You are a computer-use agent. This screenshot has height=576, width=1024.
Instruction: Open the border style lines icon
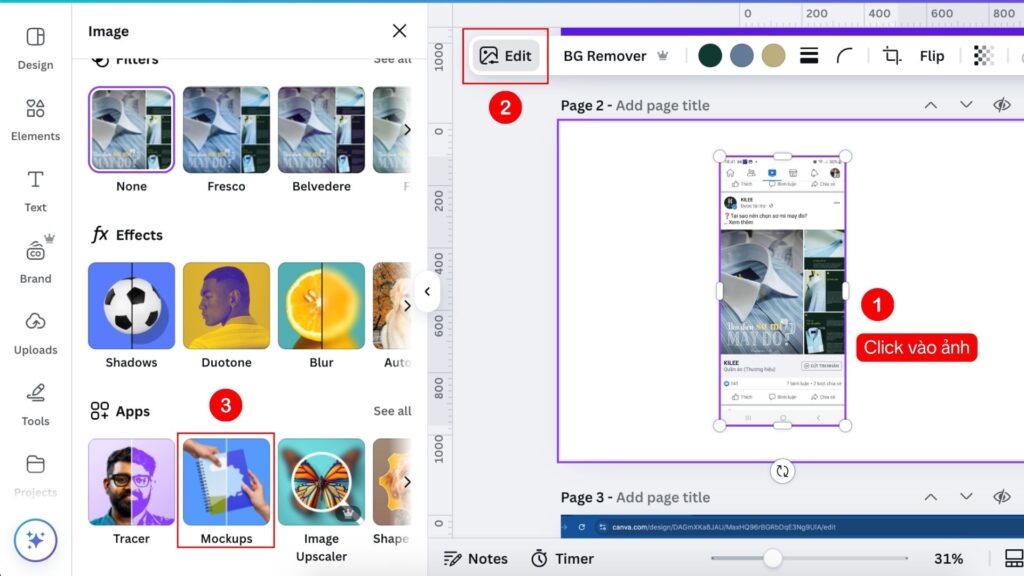pyautogui.click(x=809, y=56)
